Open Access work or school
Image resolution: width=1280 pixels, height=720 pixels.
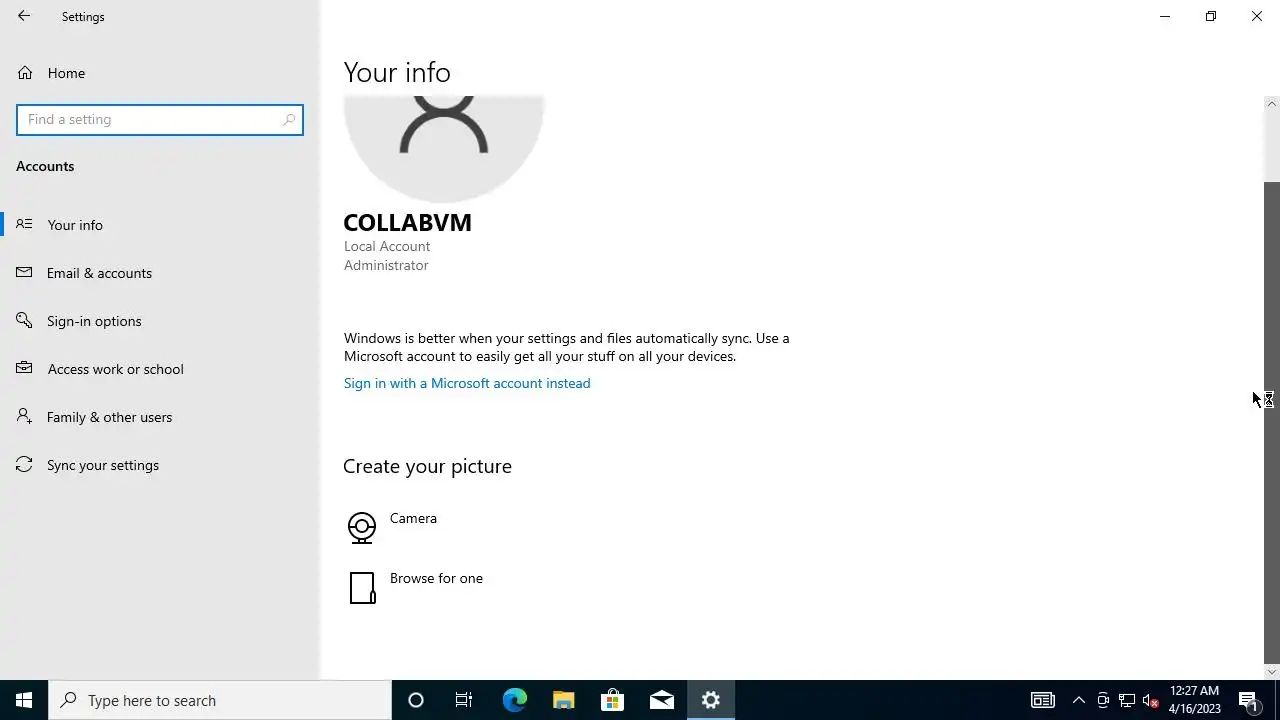pos(160,369)
